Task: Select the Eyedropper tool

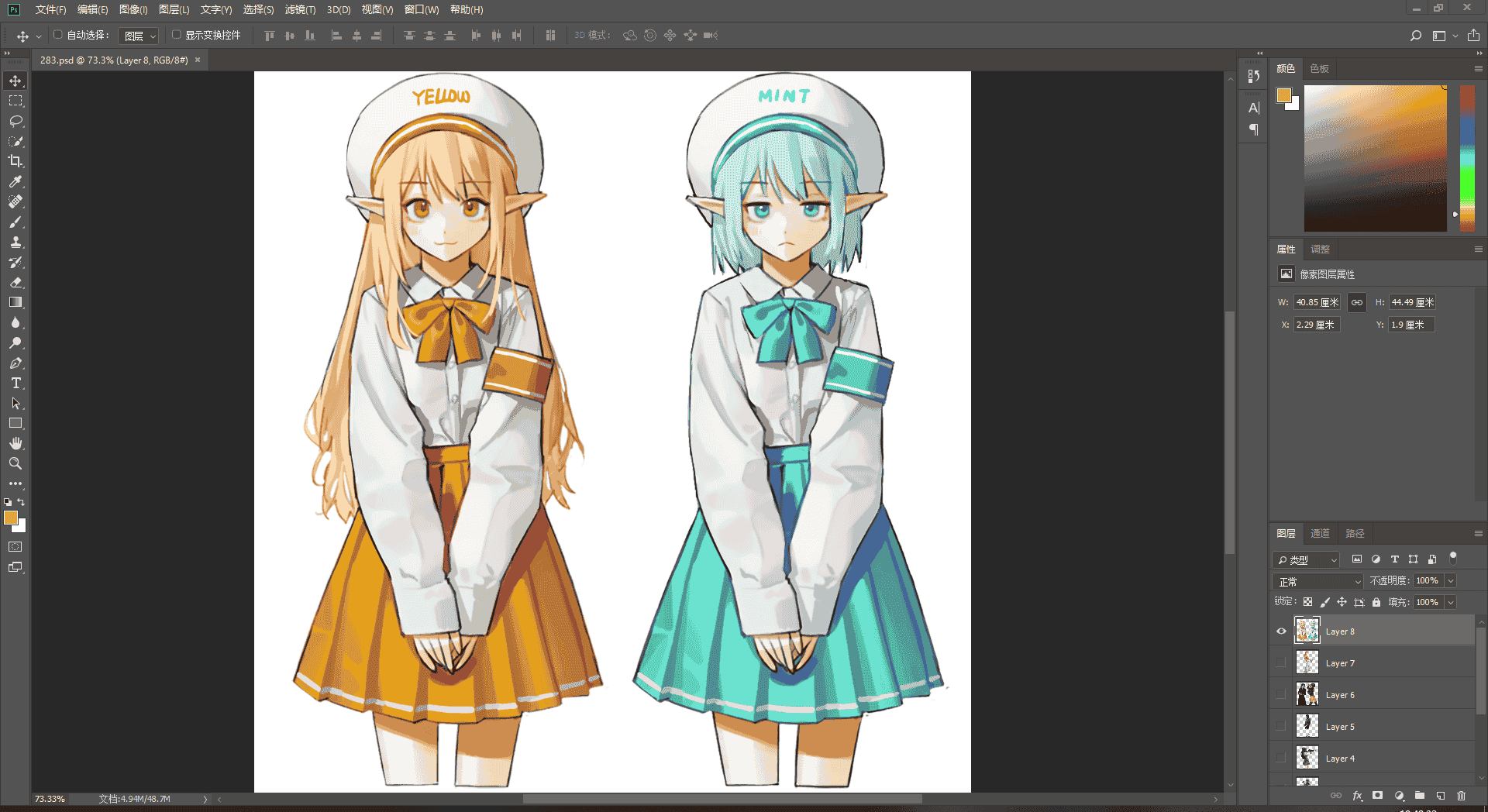Action: (x=15, y=181)
